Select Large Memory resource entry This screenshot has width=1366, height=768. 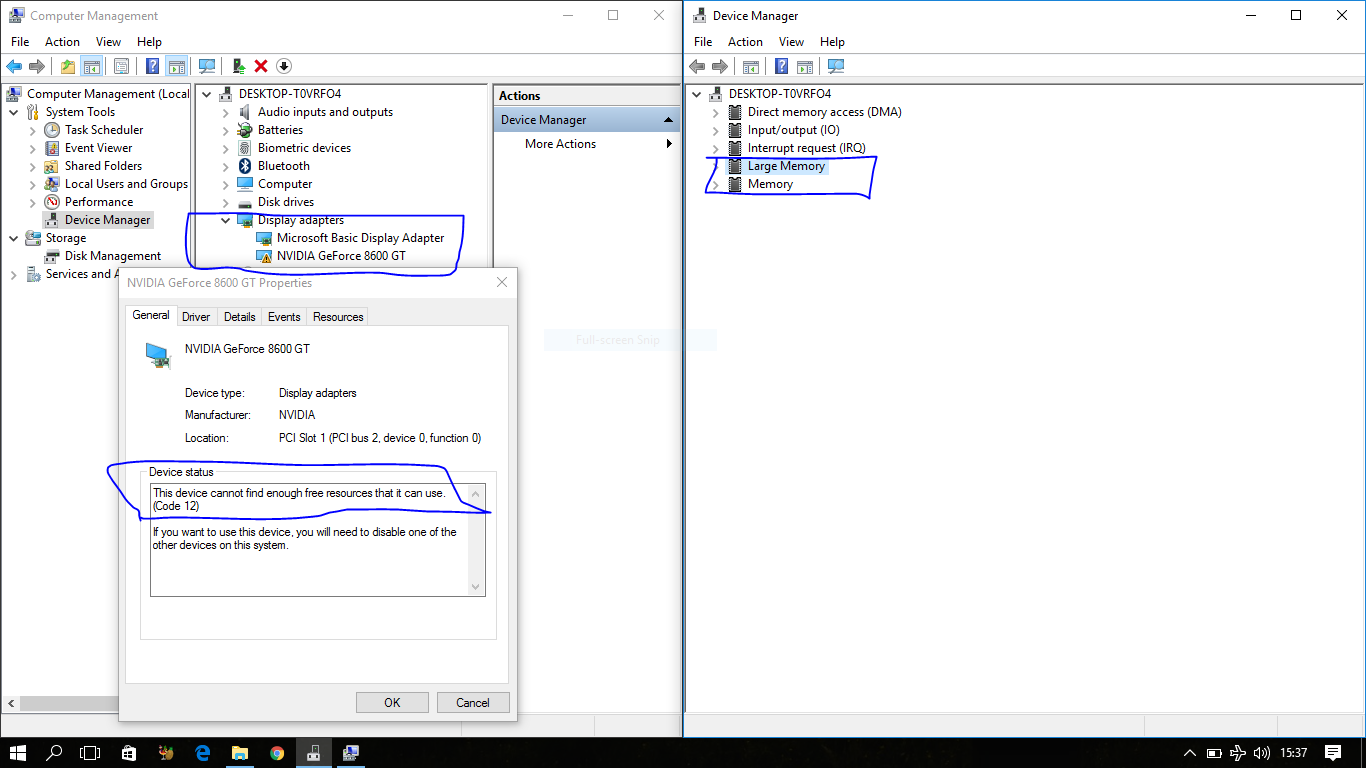pos(786,166)
